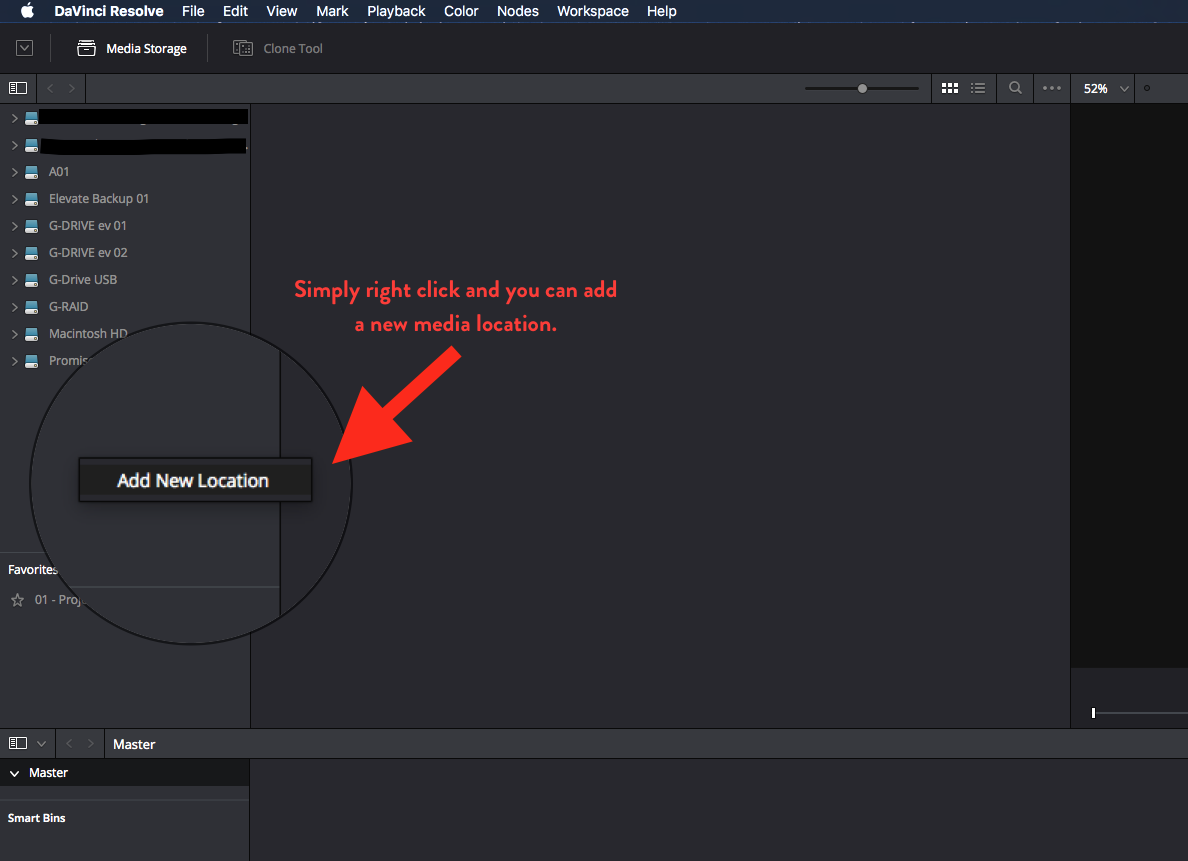Open the File menu
The width and height of the screenshot is (1188, 861).
pos(193,11)
